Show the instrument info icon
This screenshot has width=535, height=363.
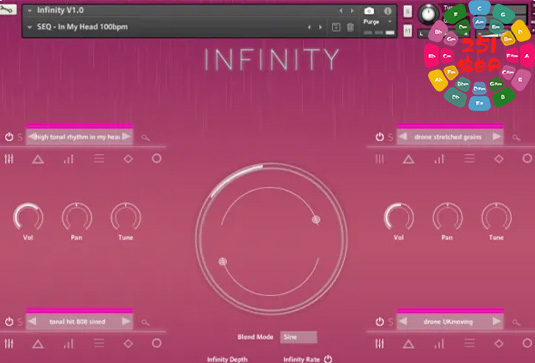tap(388, 11)
